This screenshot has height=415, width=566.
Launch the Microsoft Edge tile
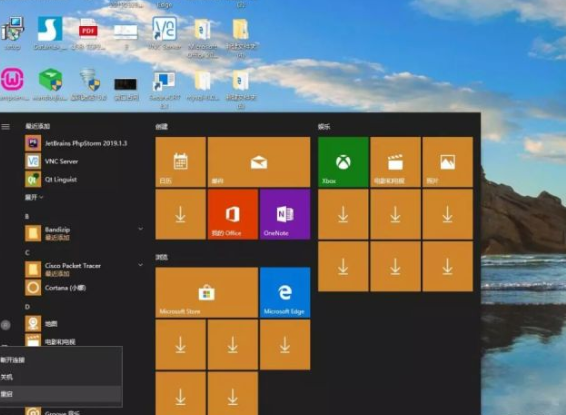tap(285, 292)
